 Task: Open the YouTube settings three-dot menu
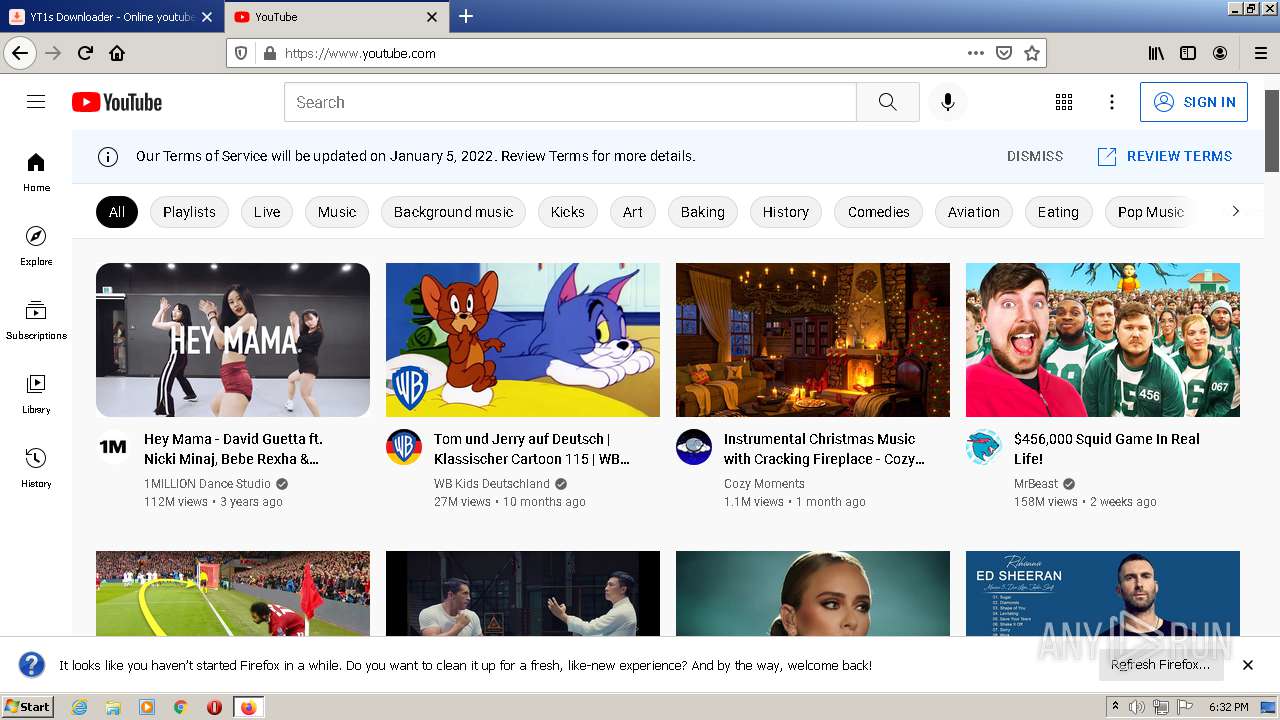click(1111, 102)
